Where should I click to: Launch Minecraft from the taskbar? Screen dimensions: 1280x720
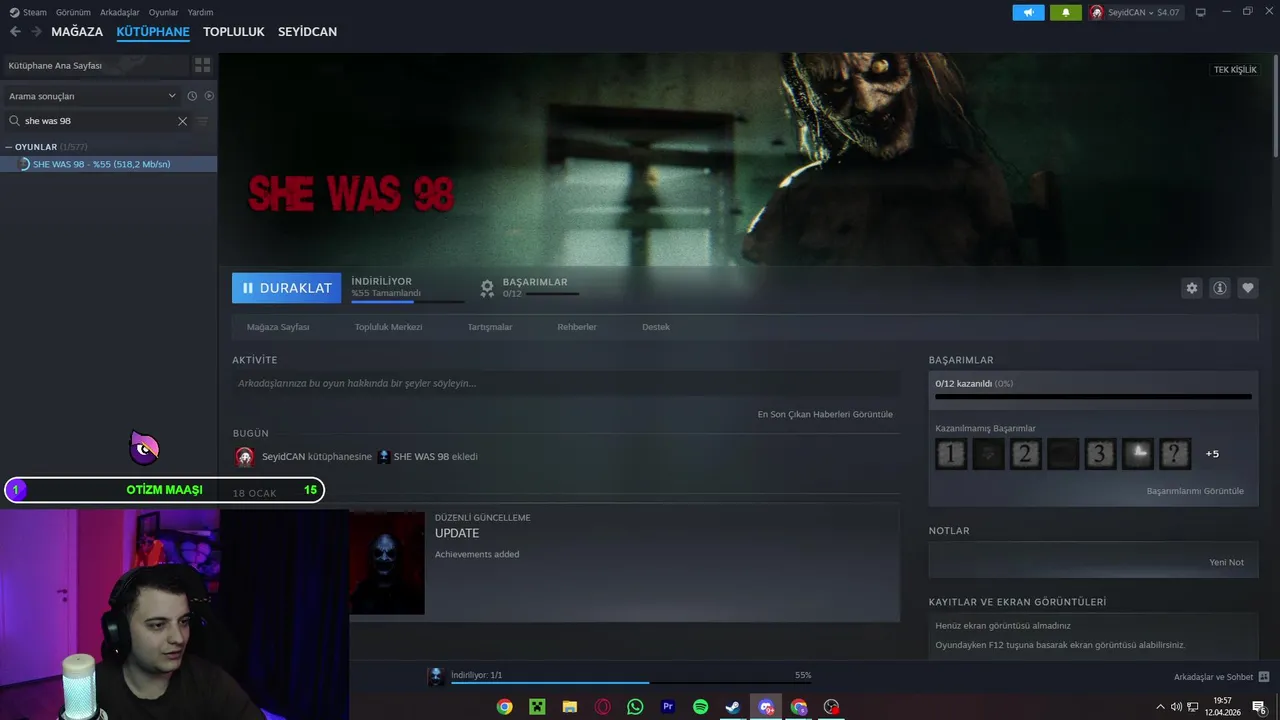click(537, 707)
